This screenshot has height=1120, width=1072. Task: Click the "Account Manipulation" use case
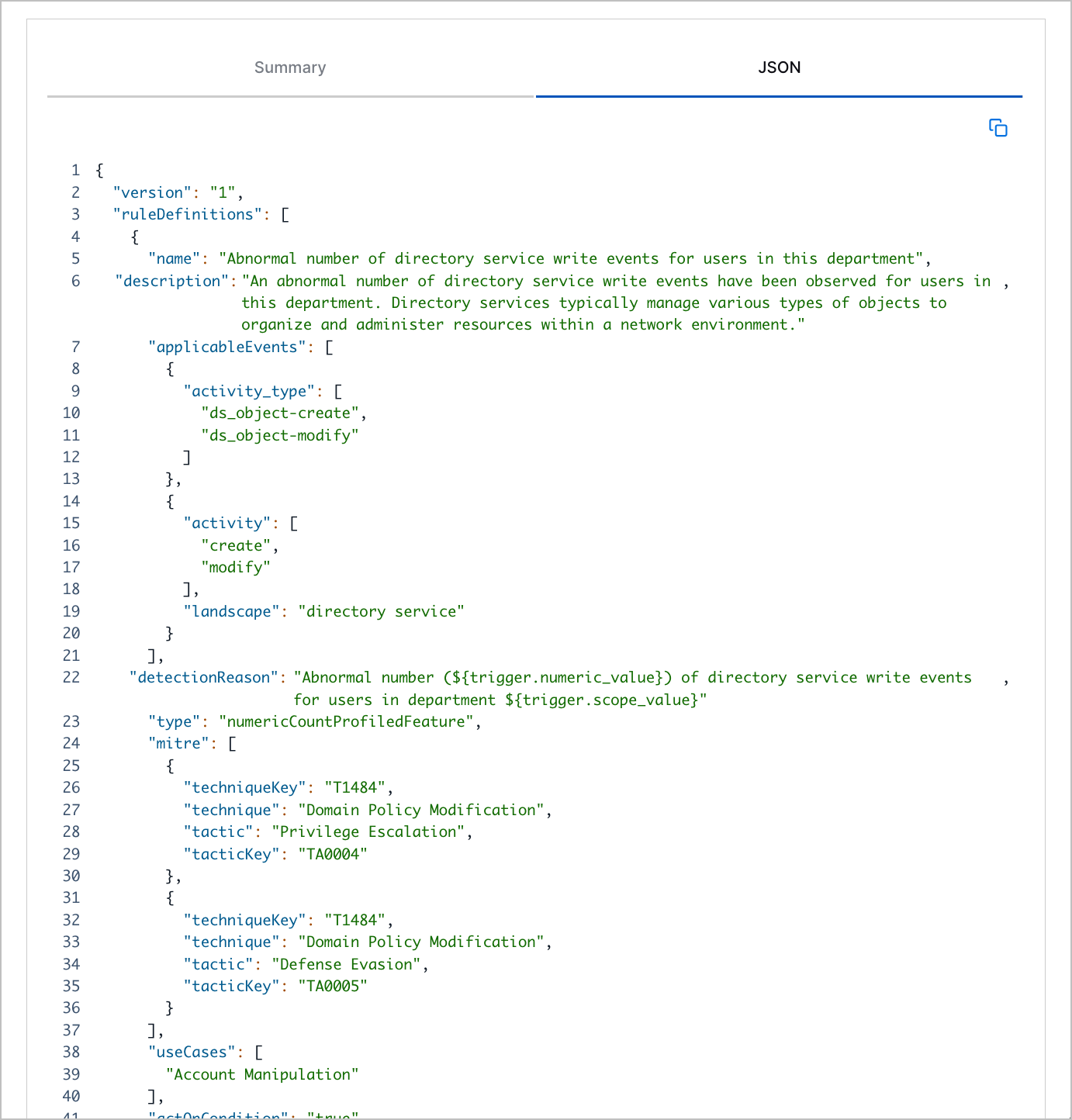[261, 1074]
